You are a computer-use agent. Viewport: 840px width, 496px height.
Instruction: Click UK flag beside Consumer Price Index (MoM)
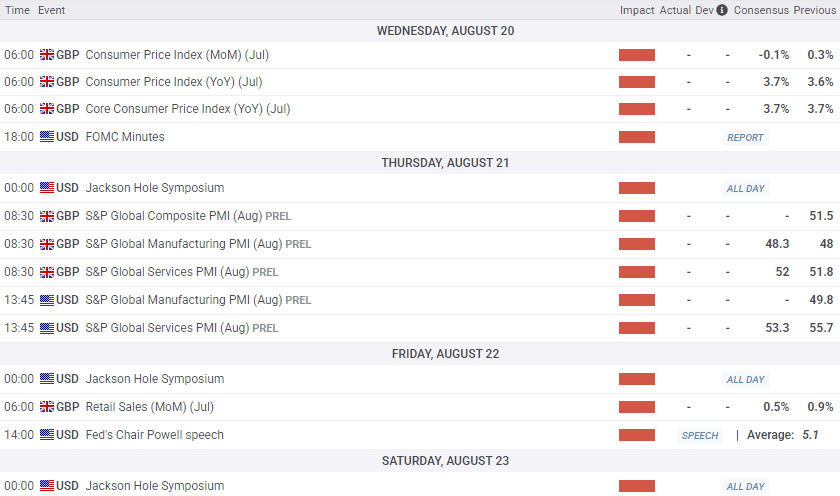(46, 55)
